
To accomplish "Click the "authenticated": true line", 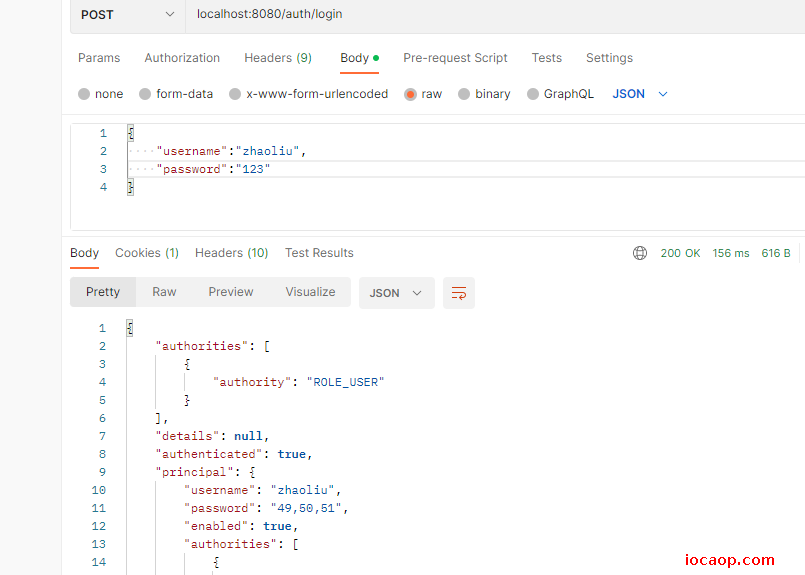I will [x=234, y=454].
